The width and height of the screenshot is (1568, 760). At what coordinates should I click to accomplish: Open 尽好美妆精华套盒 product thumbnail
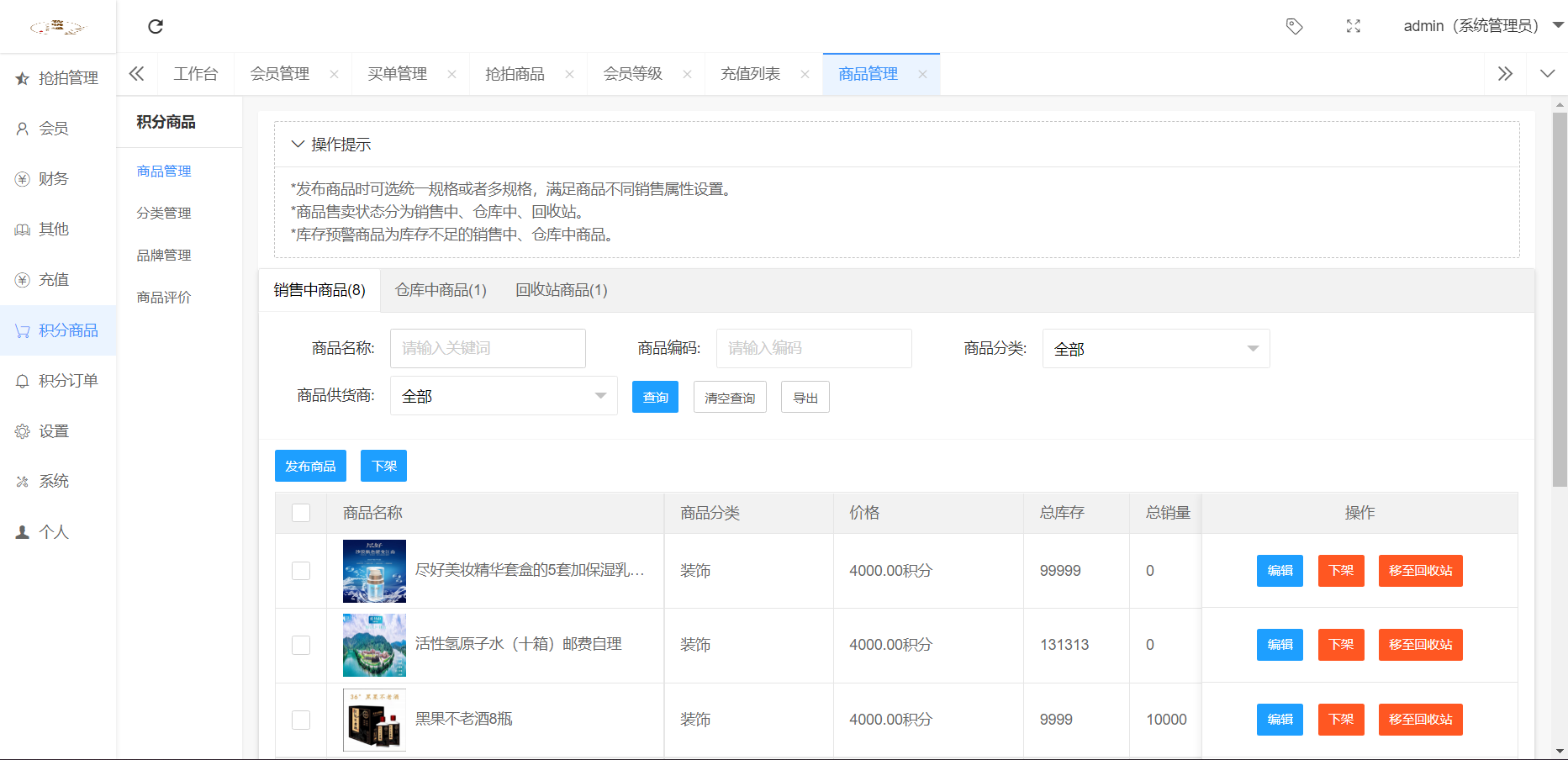tap(374, 571)
